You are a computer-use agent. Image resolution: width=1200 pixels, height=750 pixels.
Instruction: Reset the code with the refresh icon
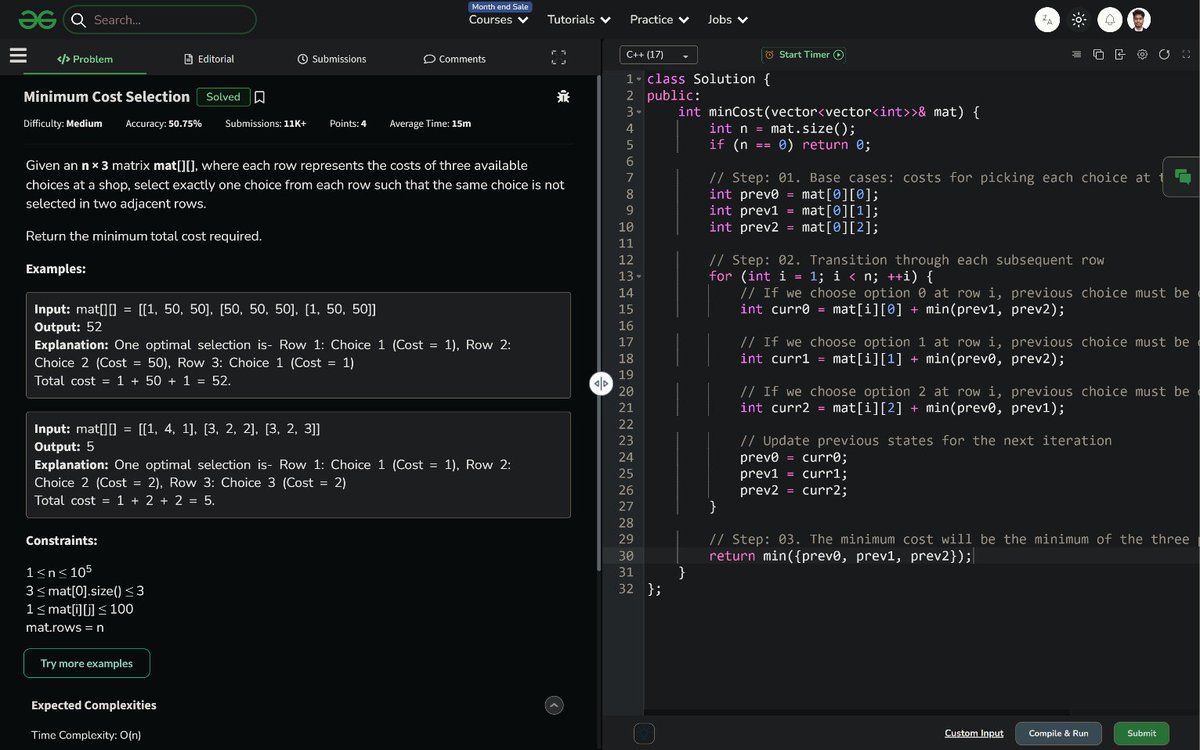click(x=1164, y=54)
